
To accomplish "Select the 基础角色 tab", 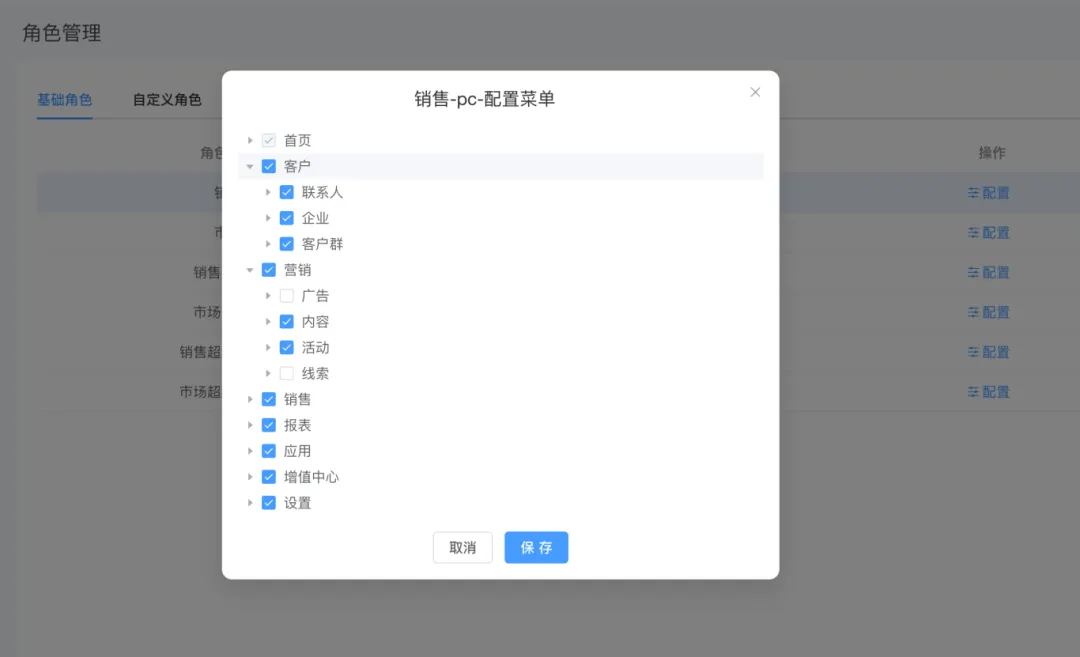I will pyautogui.click(x=65, y=100).
